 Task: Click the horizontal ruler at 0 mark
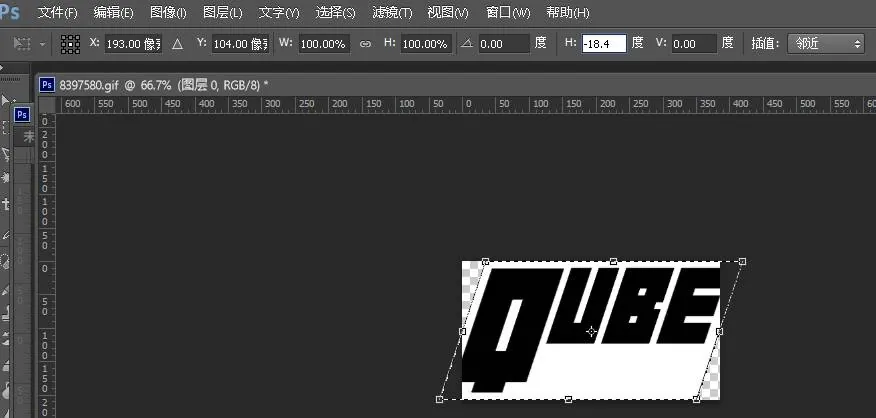coord(468,104)
